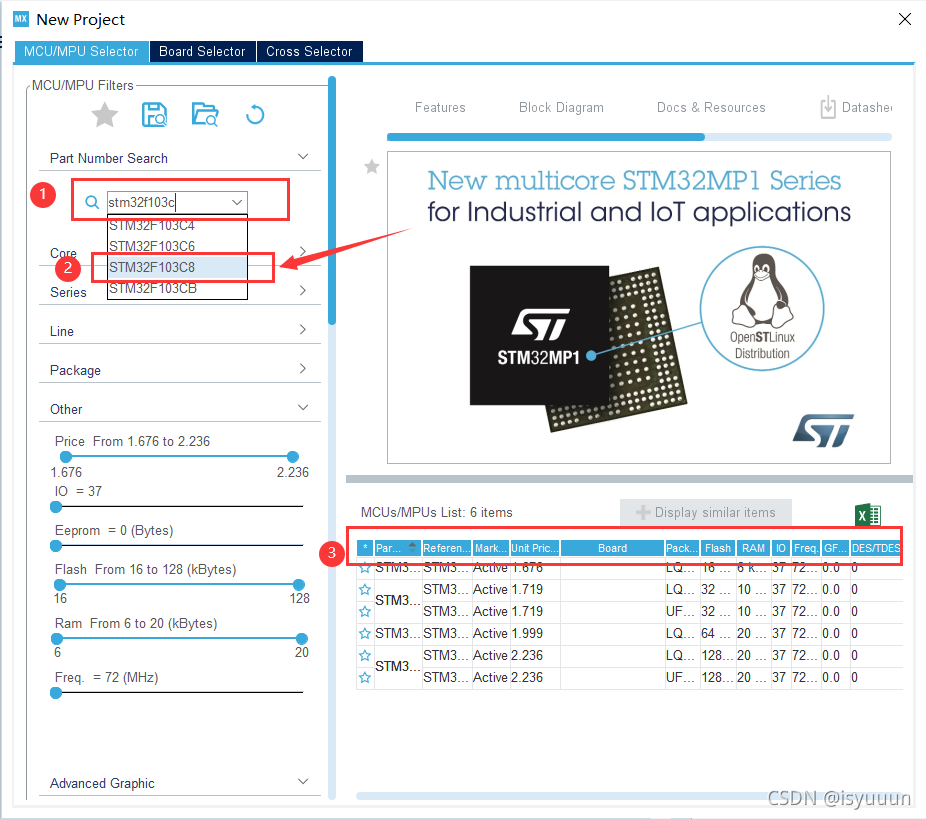Download Datasheet icon

coord(828,107)
